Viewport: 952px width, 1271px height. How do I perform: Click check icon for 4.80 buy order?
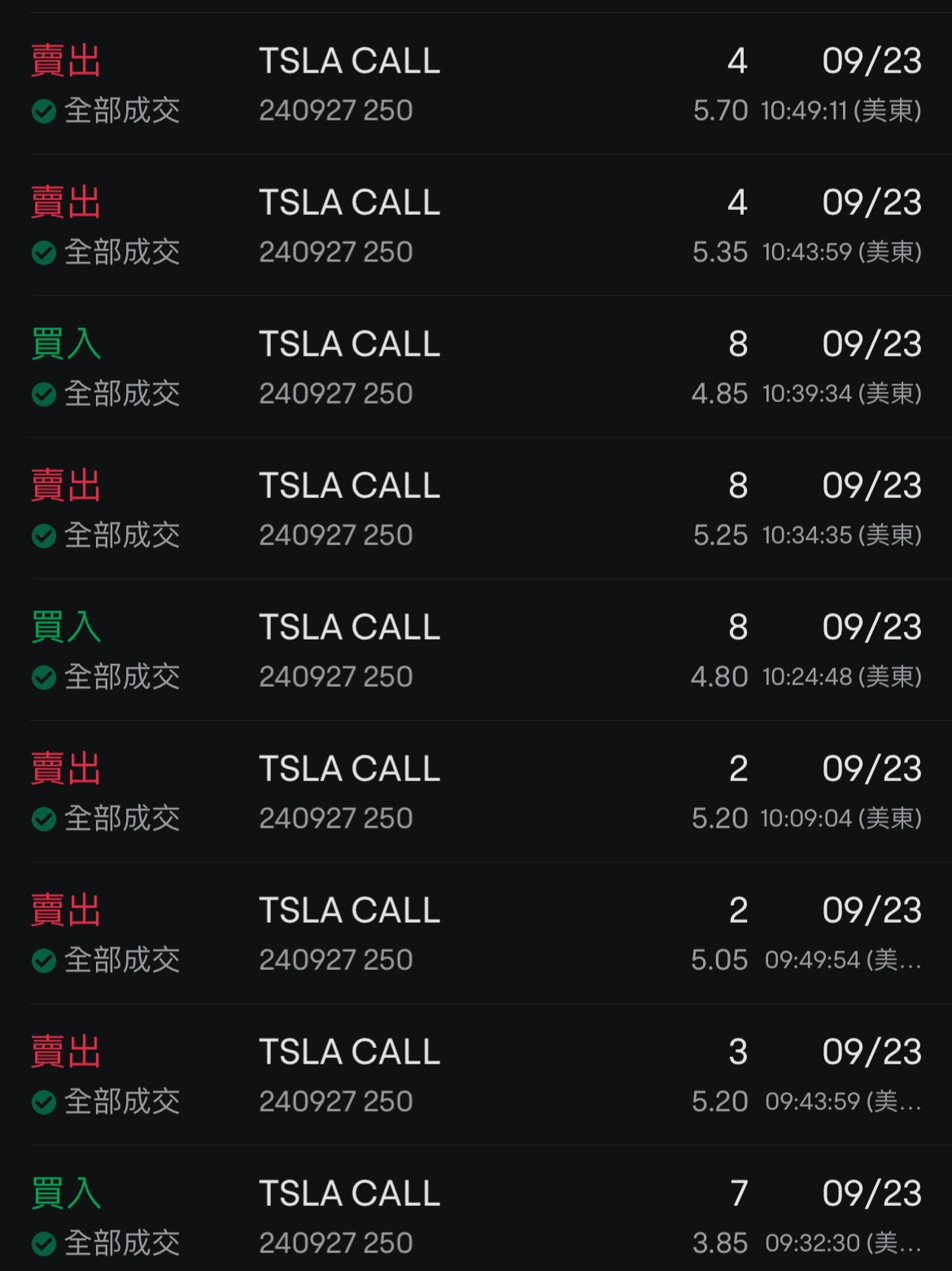point(44,678)
